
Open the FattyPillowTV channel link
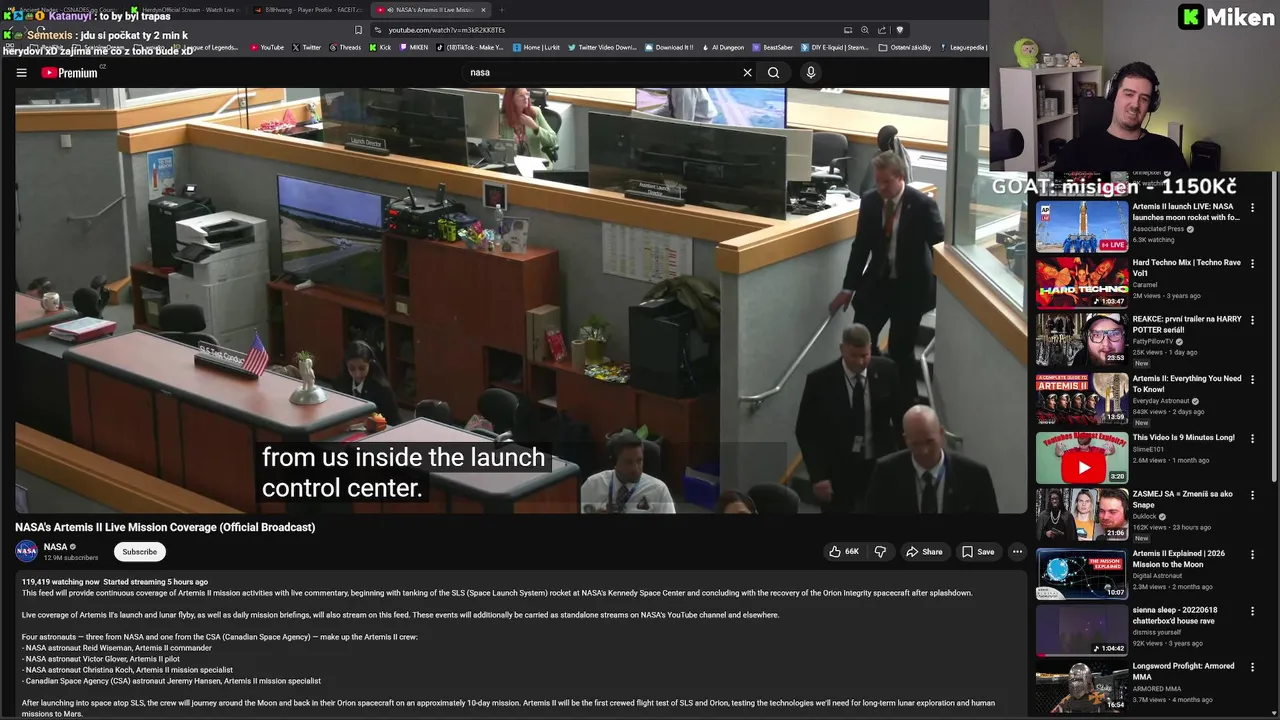tap(1154, 341)
